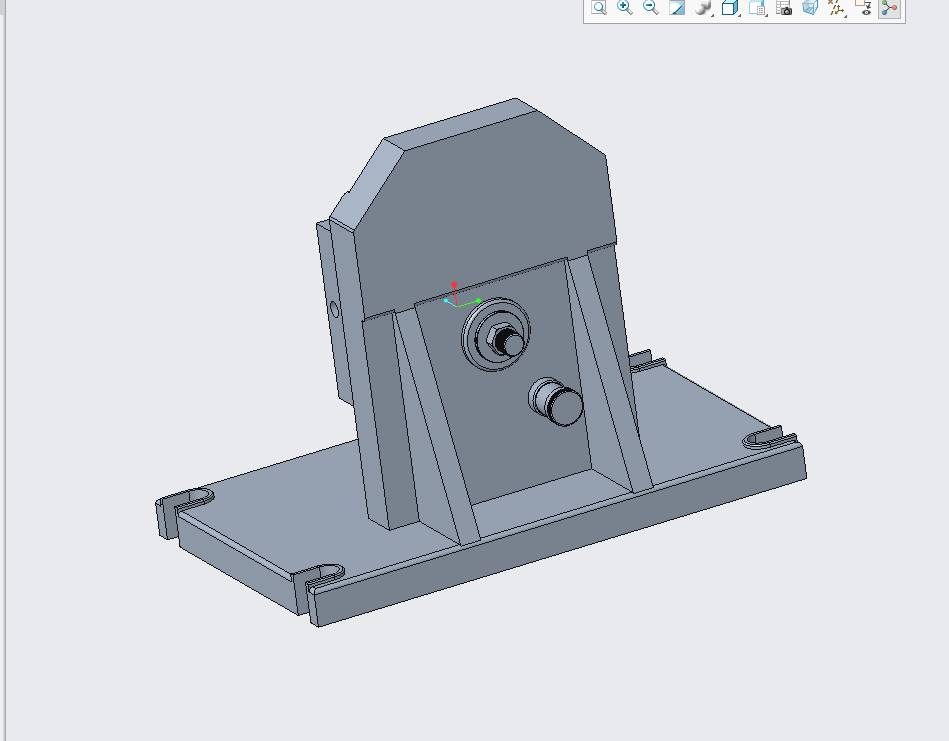Toggle the Annotation Display eye icon
This screenshot has width=949, height=741.
pos(863,8)
